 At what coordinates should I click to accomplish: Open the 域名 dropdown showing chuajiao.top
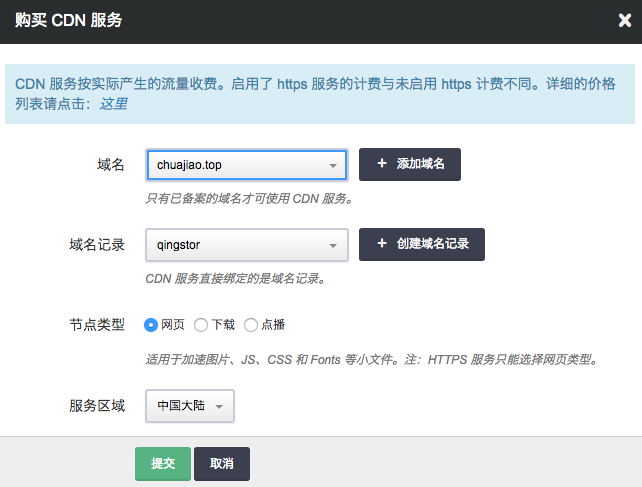click(245, 165)
